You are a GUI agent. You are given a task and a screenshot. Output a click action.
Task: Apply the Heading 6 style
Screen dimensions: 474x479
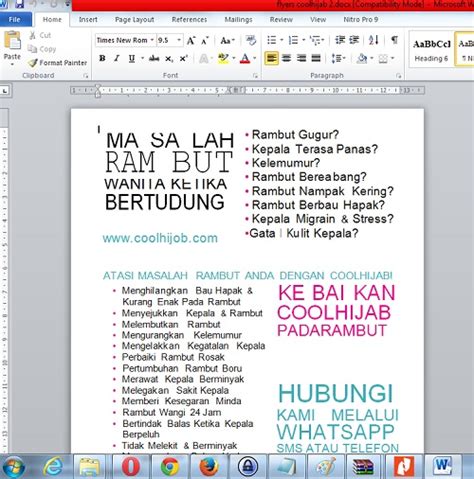(x=431, y=50)
